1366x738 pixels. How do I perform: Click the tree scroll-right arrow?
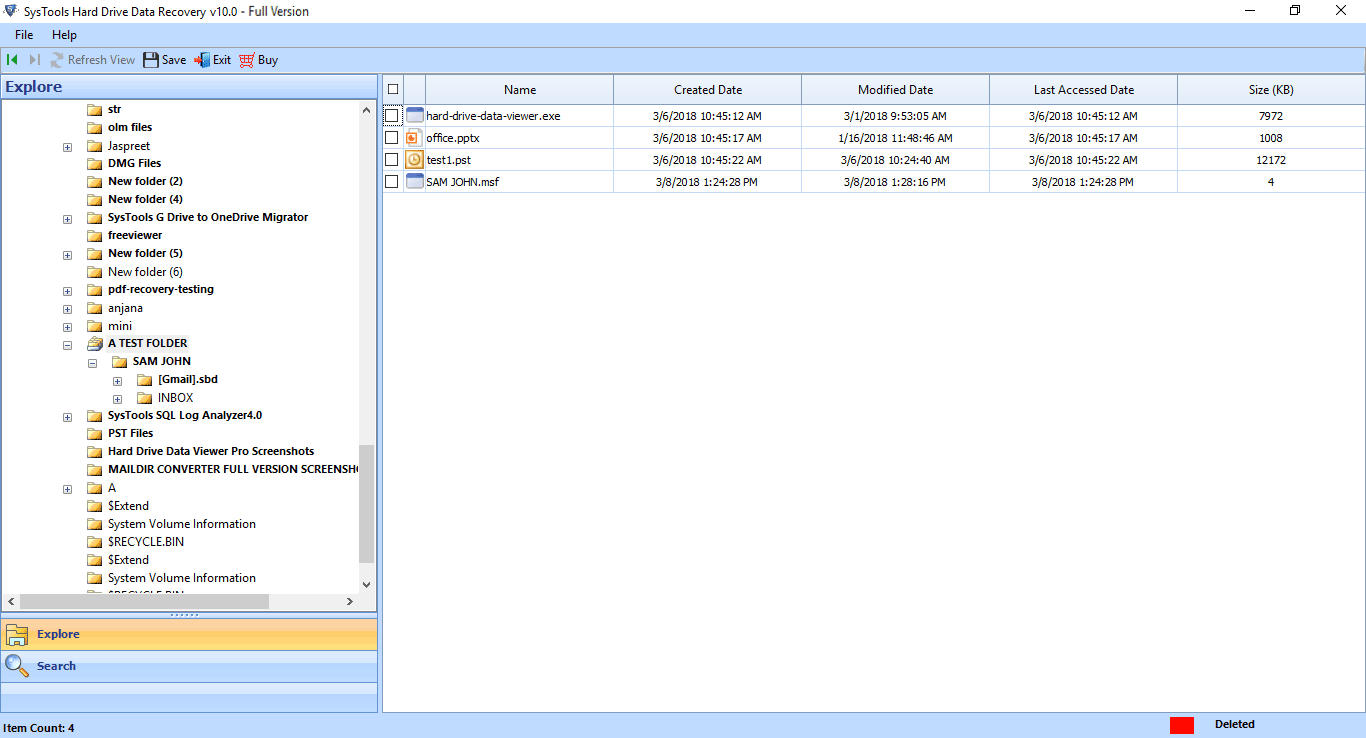tap(350, 601)
